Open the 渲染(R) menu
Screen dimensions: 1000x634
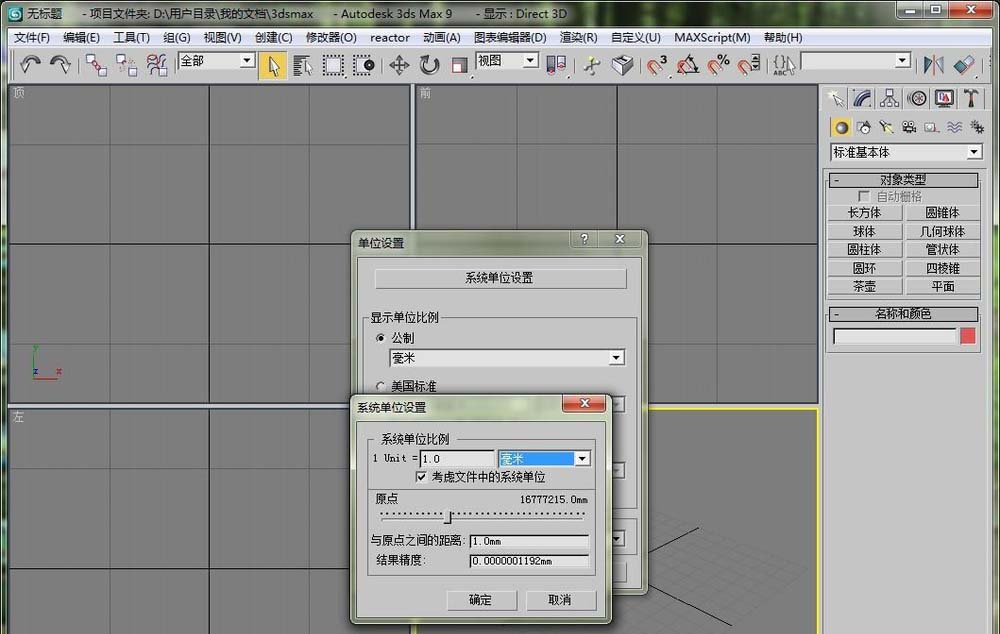578,38
